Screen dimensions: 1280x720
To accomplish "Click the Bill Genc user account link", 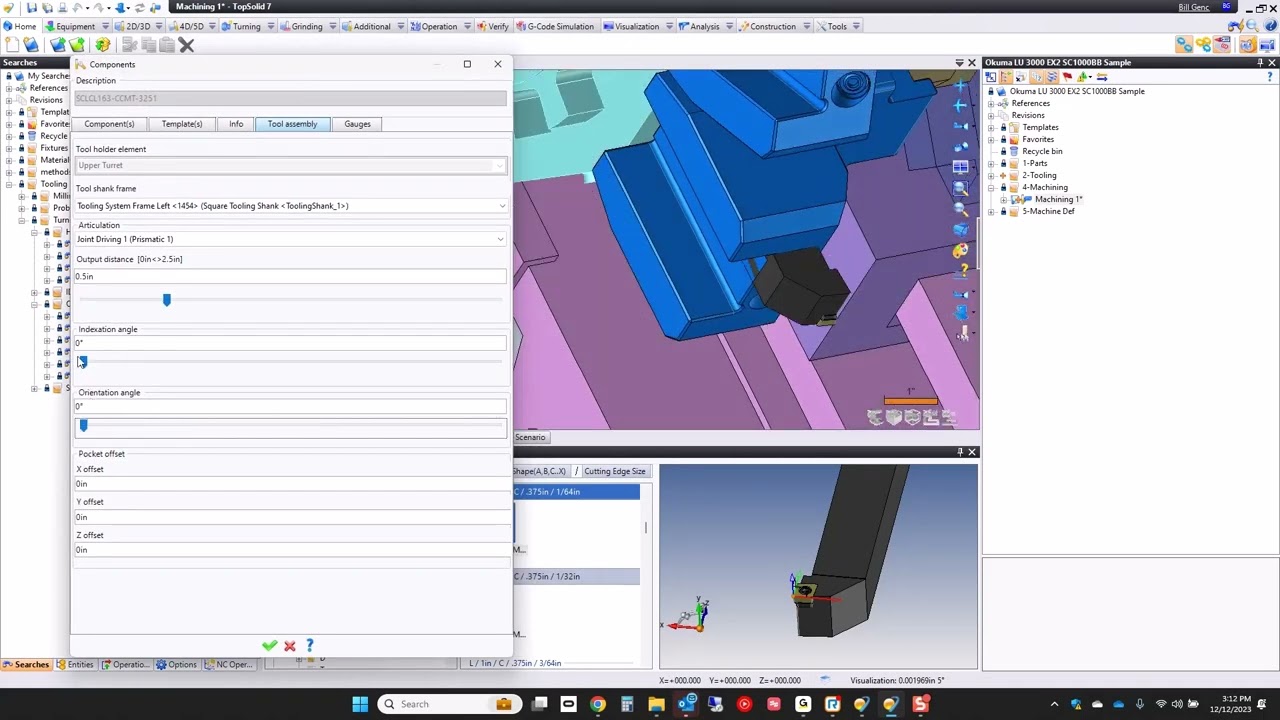I will (1194, 8).
